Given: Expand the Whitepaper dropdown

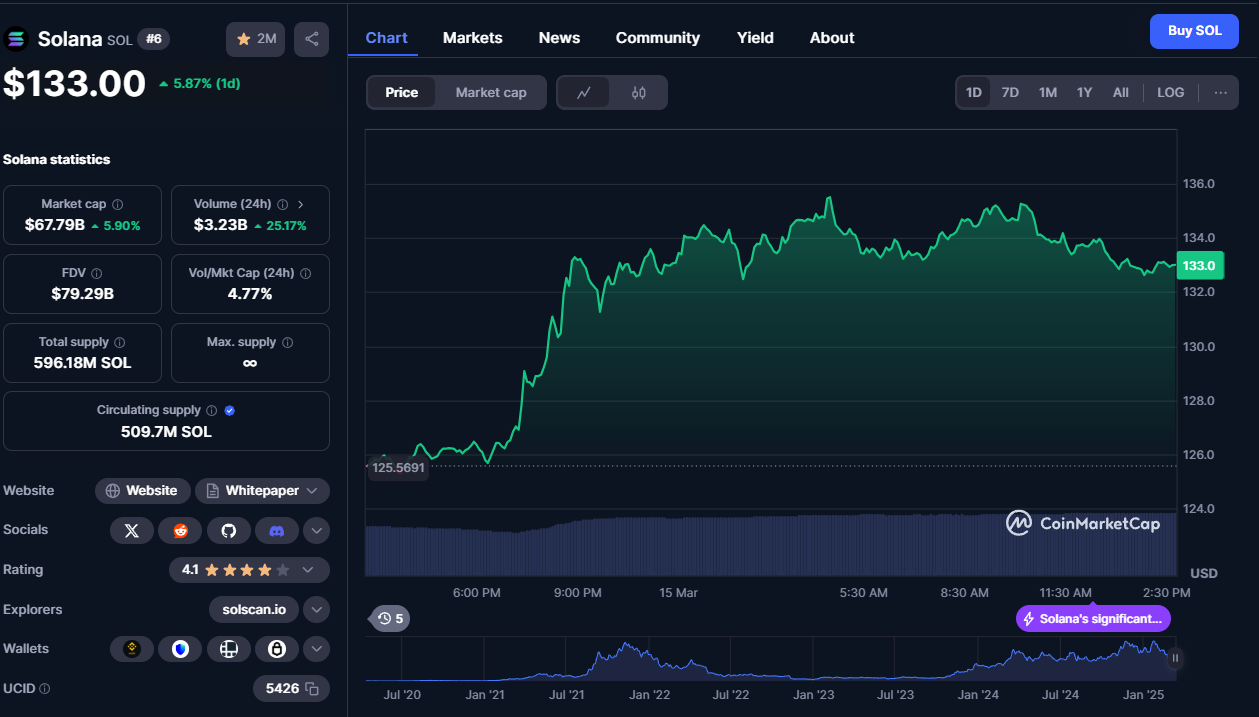Looking at the screenshot, I should (x=312, y=491).
